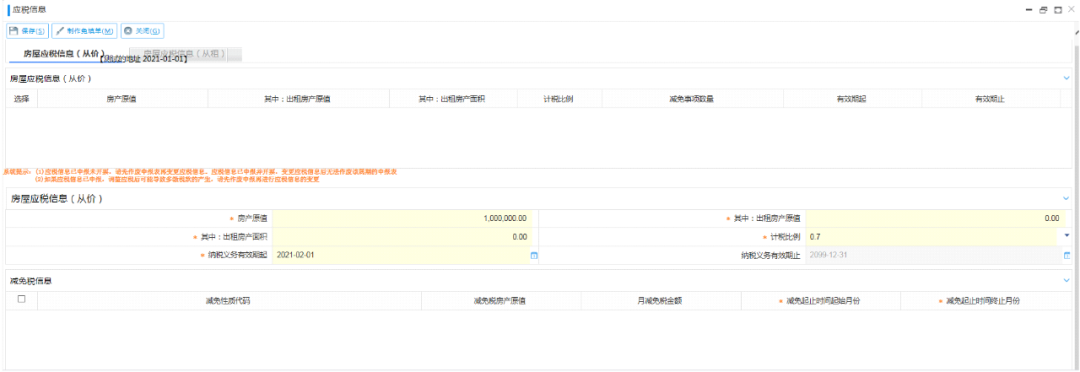Viewport: 1080px width, 372px height.
Task: Click the 月减免税金额 column header
Action: pyautogui.click(x=661, y=301)
